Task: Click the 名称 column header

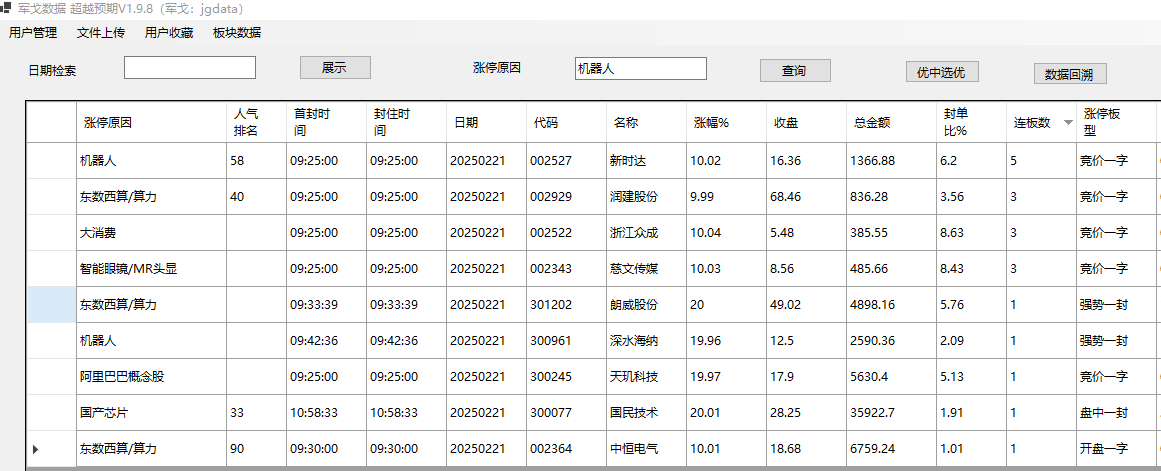Action: coord(646,122)
